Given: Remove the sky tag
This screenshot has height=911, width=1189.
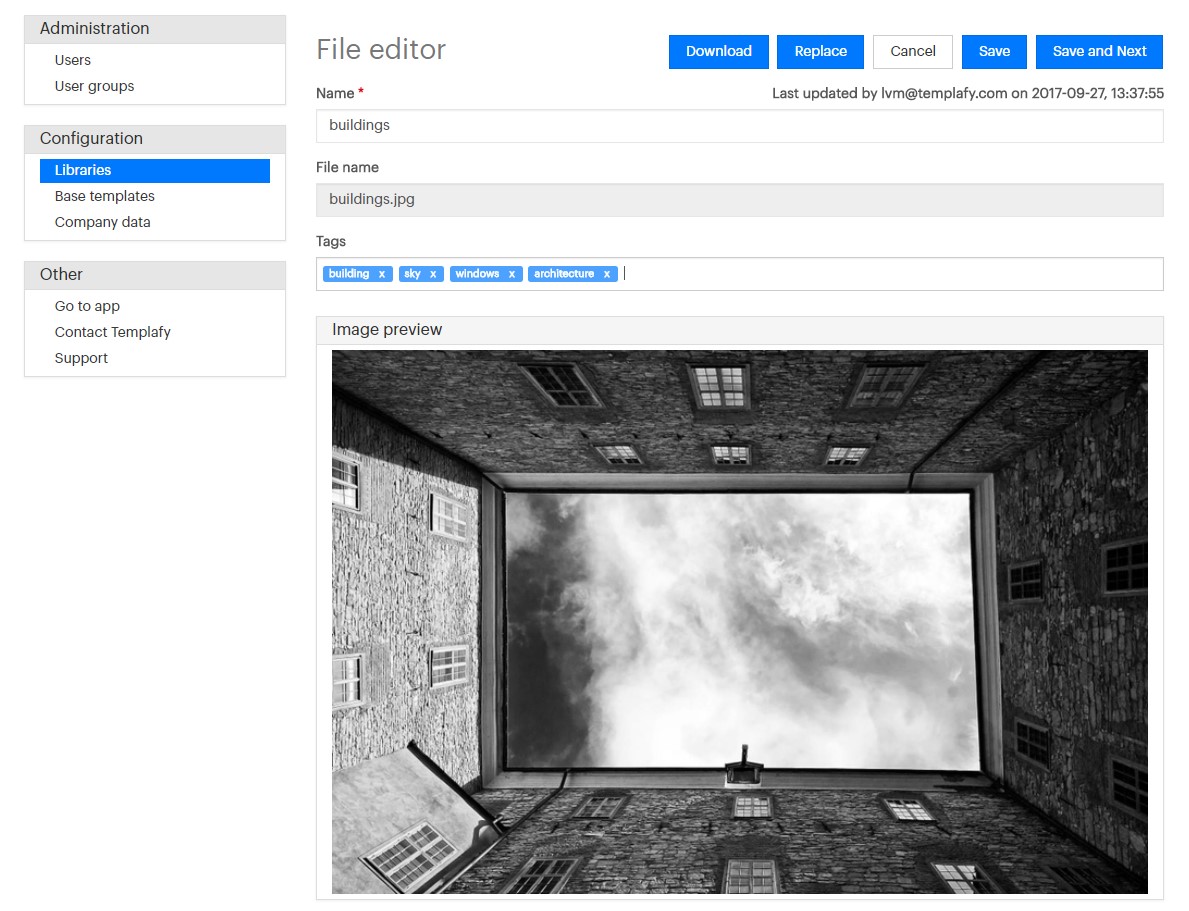Looking at the screenshot, I should click(x=433, y=275).
